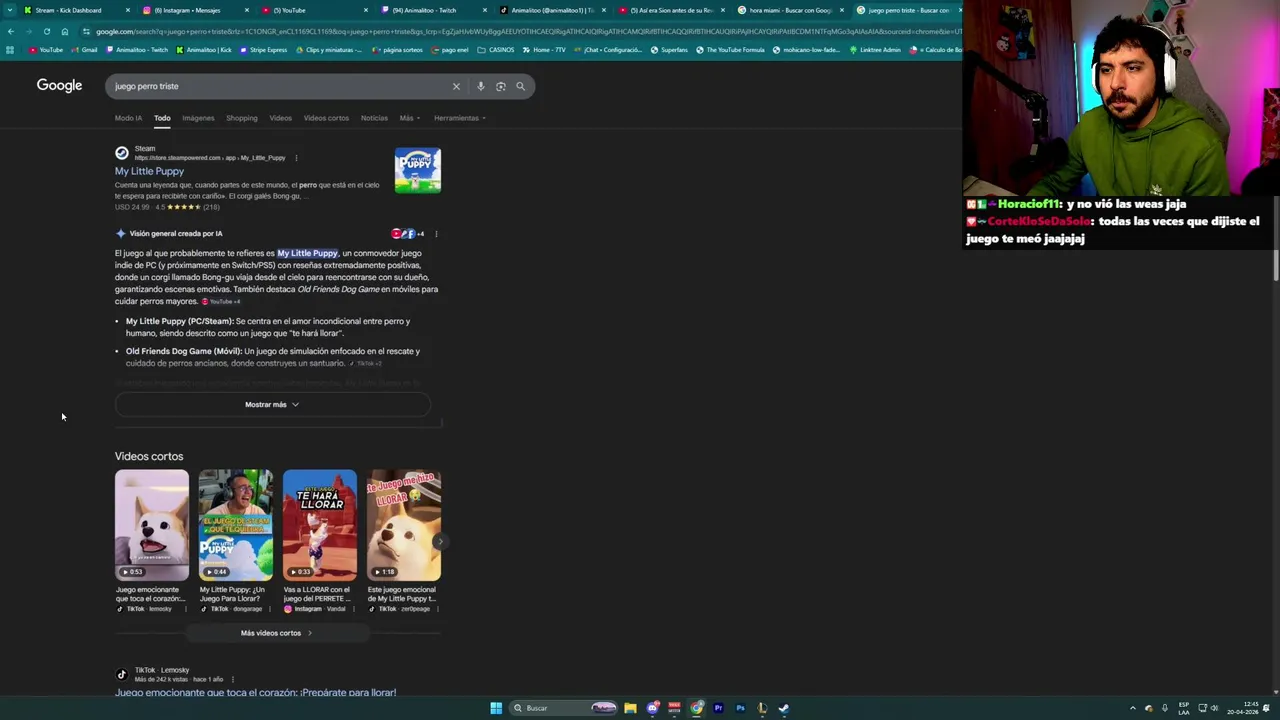Image resolution: width=1280 pixels, height=720 pixels.
Task: Go back with the browser back arrow
Action: tap(10, 31)
